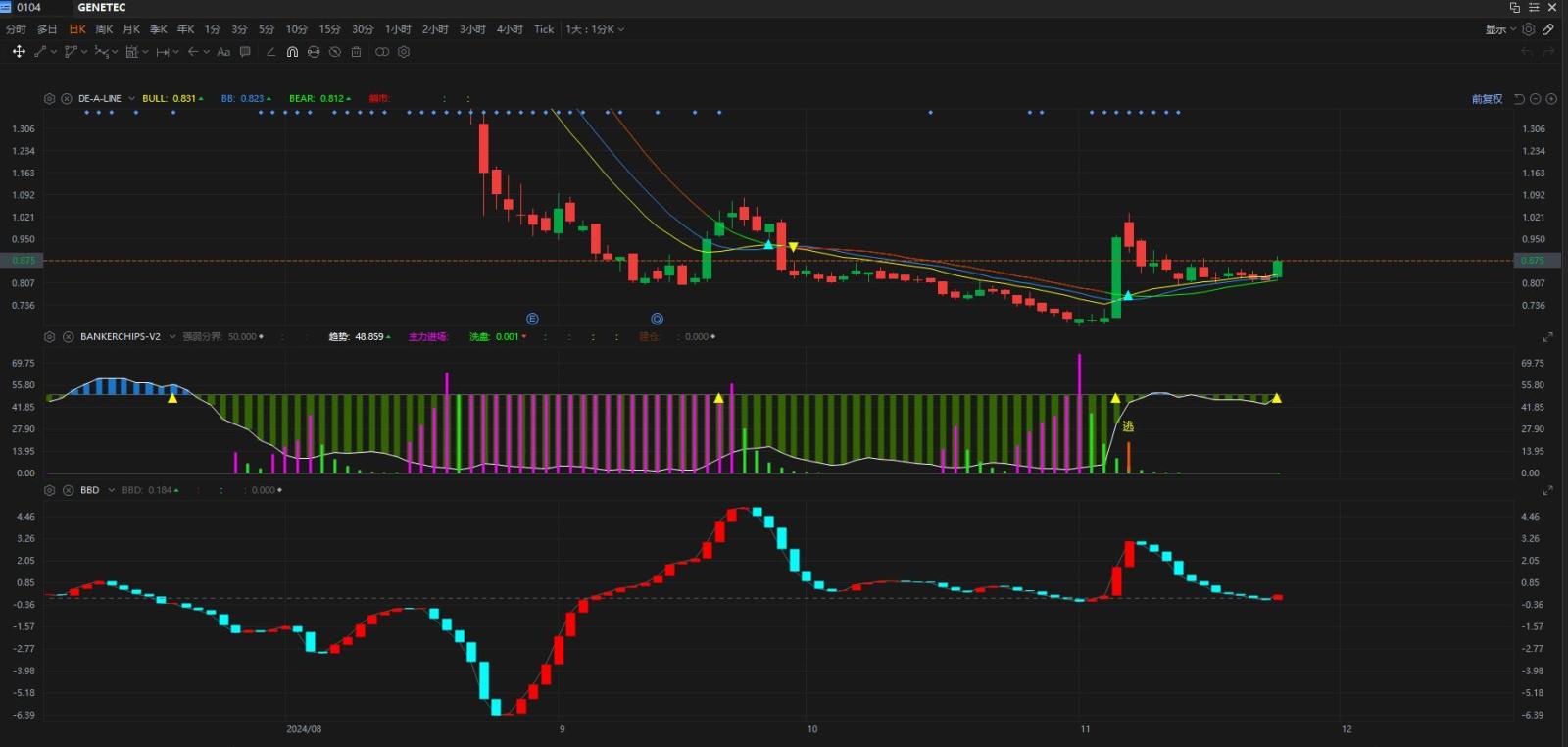Maximize the BANKERCHIPS-V2 sub-panel
Image resolution: width=1568 pixels, height=747 pixels.
[x=1548, y=337]
